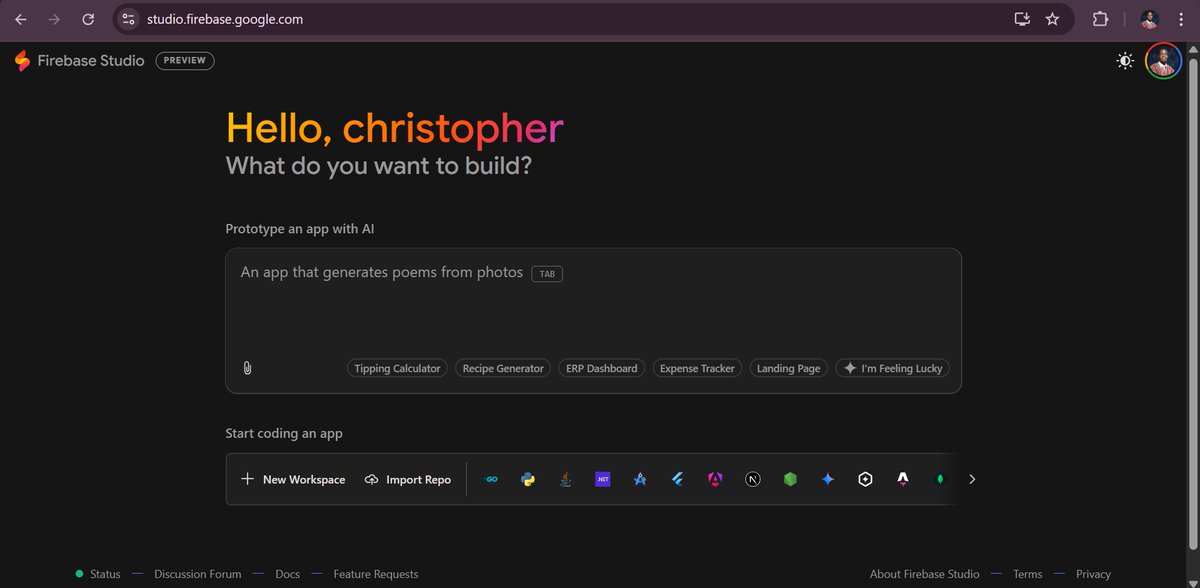1200x588 pixels.
Task: Select the Gemini sparkle template icon
Action: click(828, 479)
